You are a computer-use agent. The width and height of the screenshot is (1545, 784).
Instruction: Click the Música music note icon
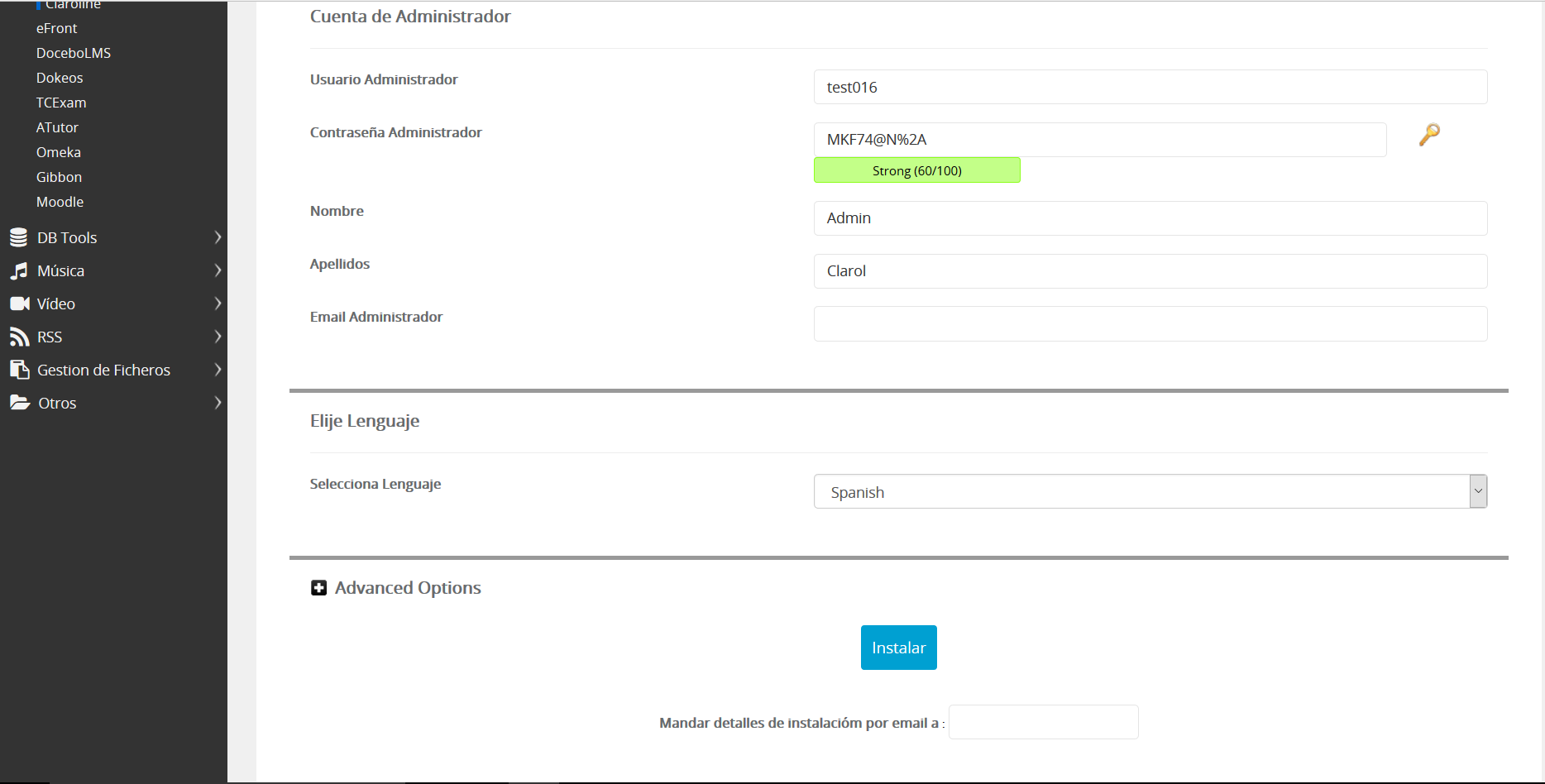pos(19,271)
